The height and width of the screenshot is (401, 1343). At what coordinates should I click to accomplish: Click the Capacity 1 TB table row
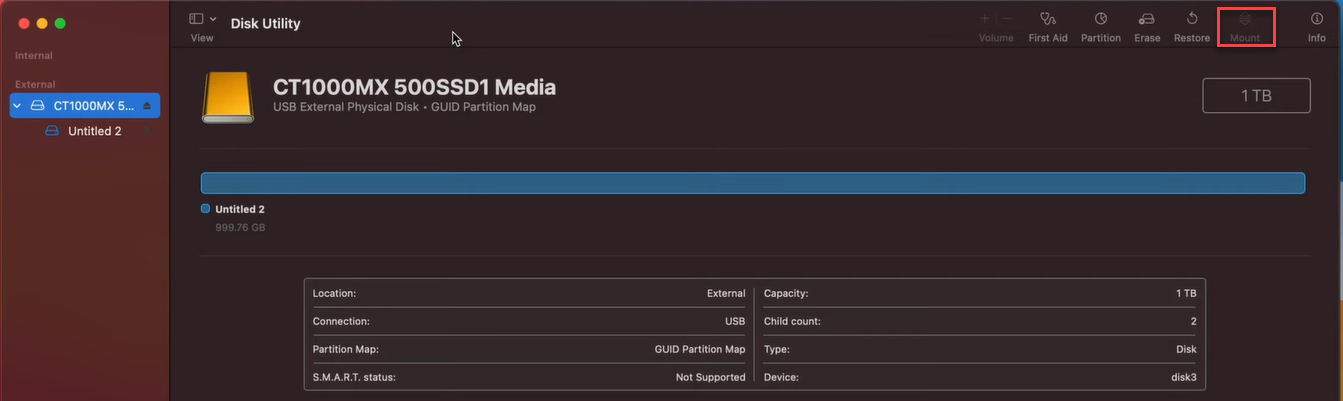(979, 293)
